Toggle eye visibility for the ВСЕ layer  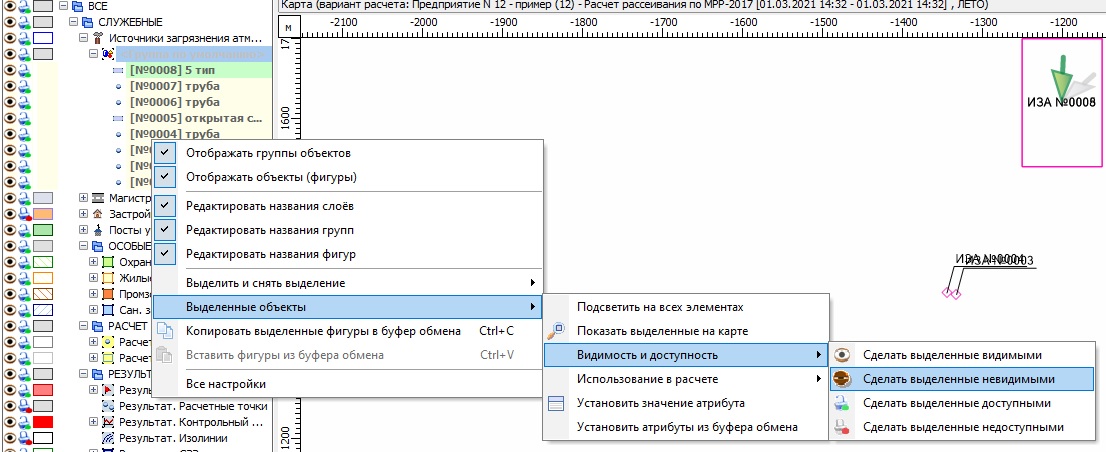pyautogui.click(x=11, y=6)
